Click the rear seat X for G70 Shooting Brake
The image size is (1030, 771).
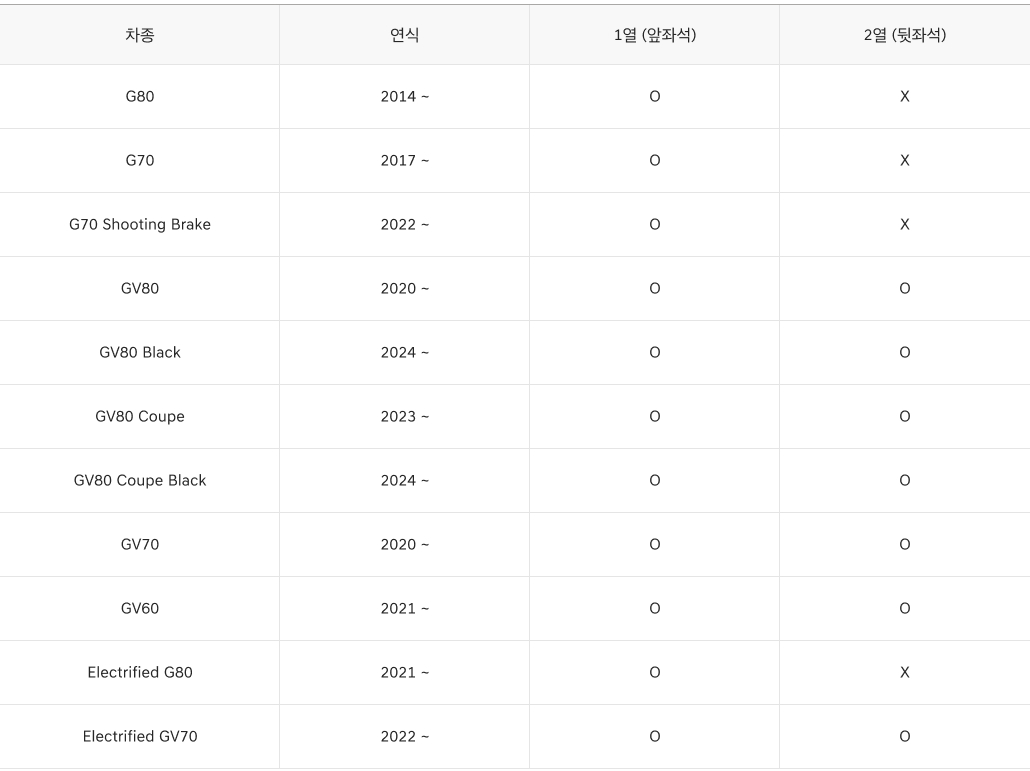[x=904, y=225]
